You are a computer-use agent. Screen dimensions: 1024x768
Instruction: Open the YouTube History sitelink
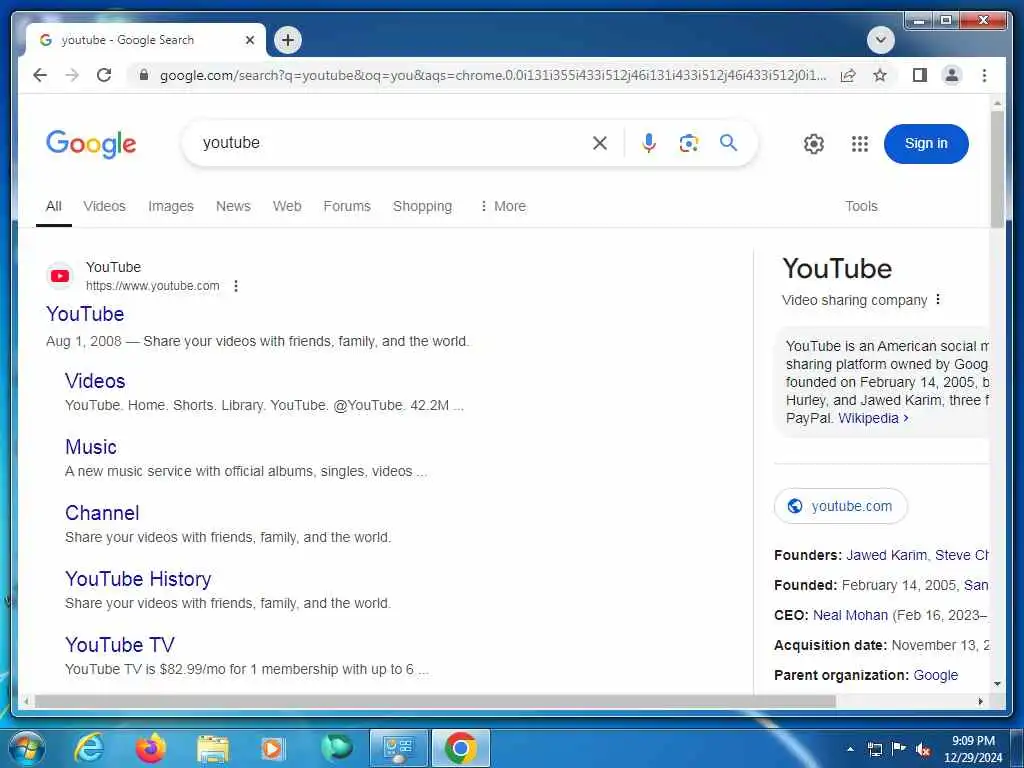tap(138, 579)
